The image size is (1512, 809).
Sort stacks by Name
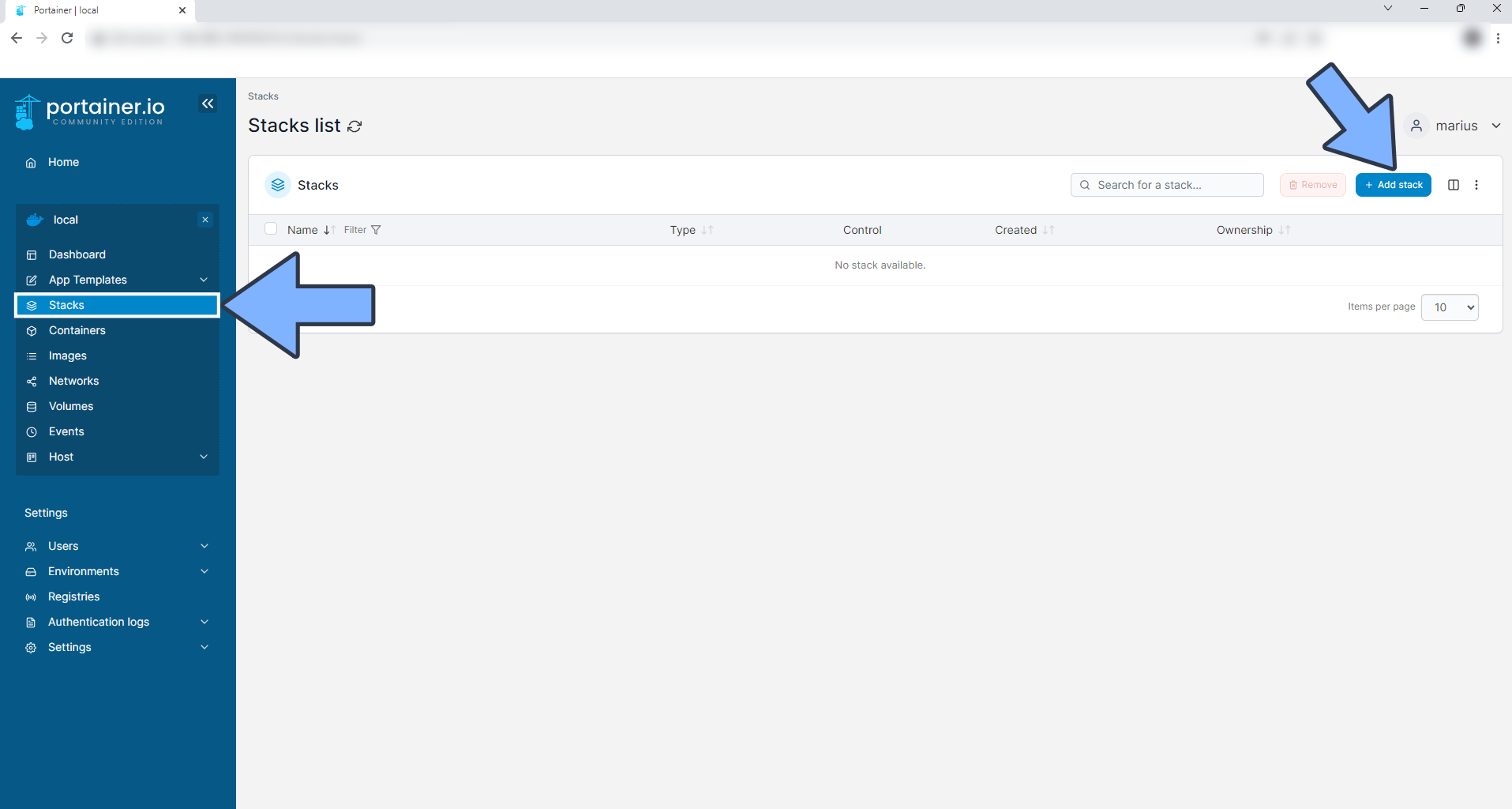click(x=302, y=230)
